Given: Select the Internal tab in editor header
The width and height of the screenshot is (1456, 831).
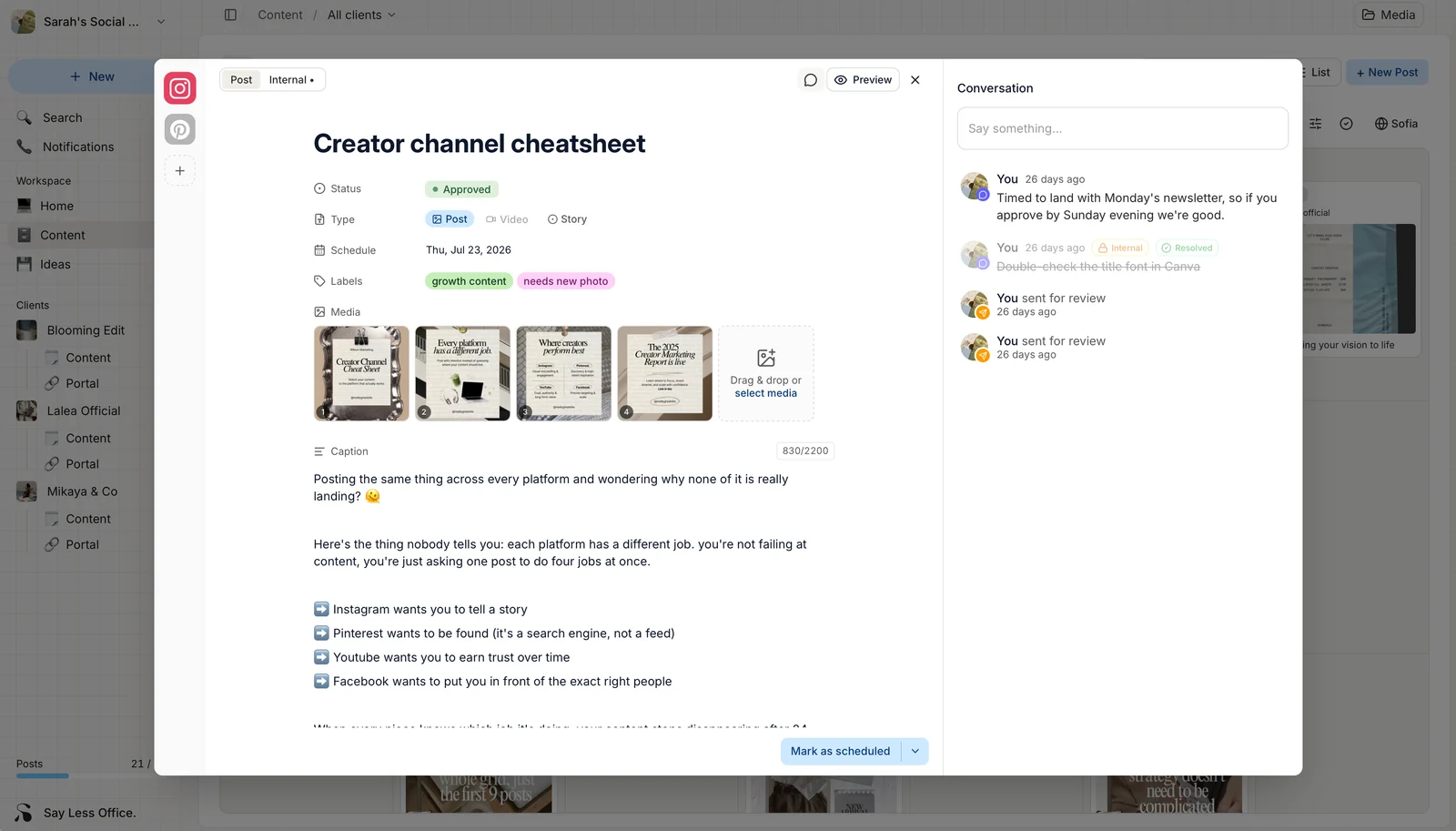Looking at the screenshot, I should 291,80.
